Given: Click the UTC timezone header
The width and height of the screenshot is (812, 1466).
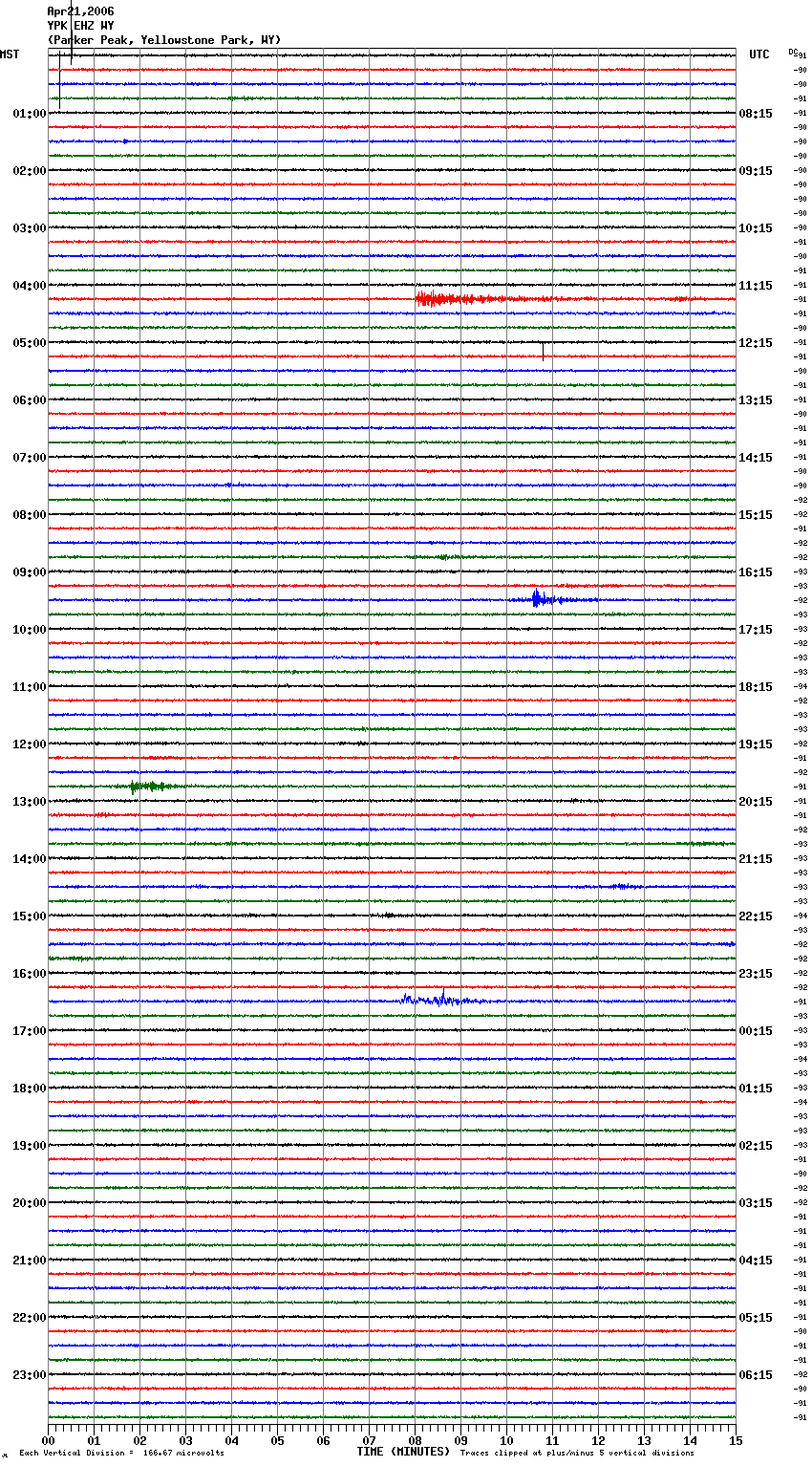Looking at the screenshot, I should coord(759,54).
